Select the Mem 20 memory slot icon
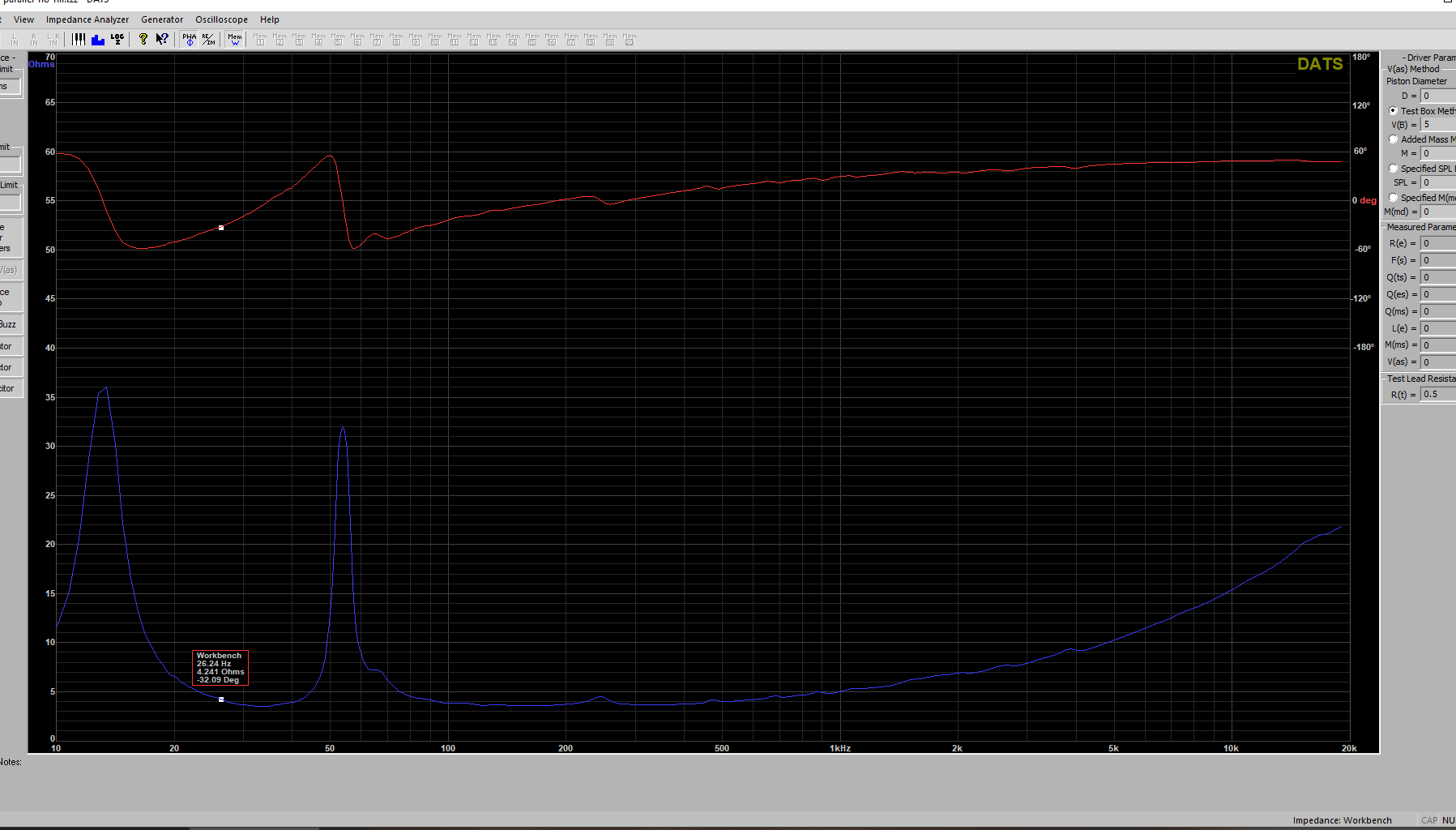Image resolution: width=1456 pixels, height=830 pixels. point(630,39)
